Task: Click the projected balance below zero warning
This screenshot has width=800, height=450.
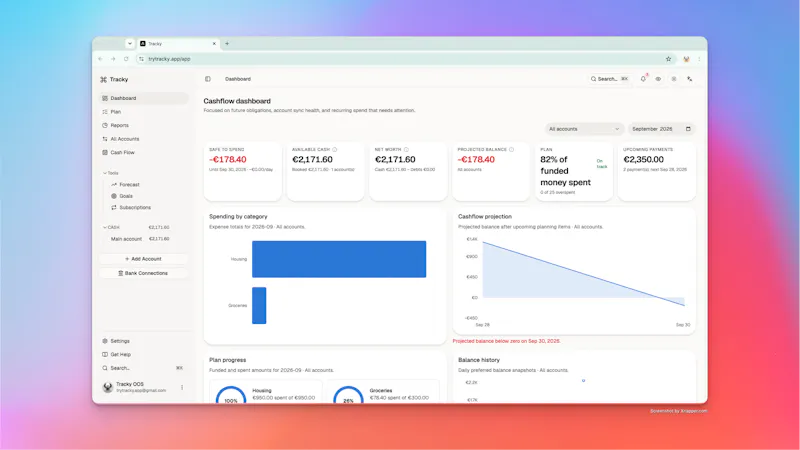Action: click(507, 341)
